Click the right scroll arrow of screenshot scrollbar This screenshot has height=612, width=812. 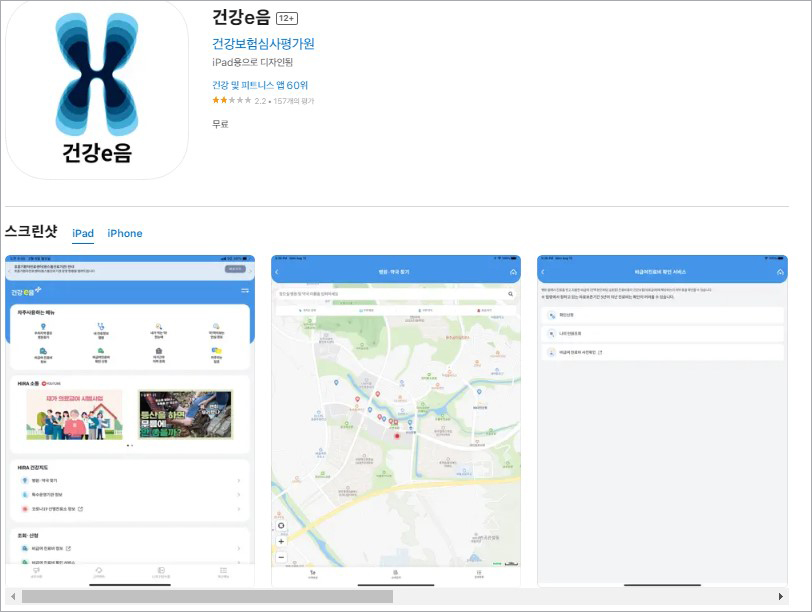(780, 596)
